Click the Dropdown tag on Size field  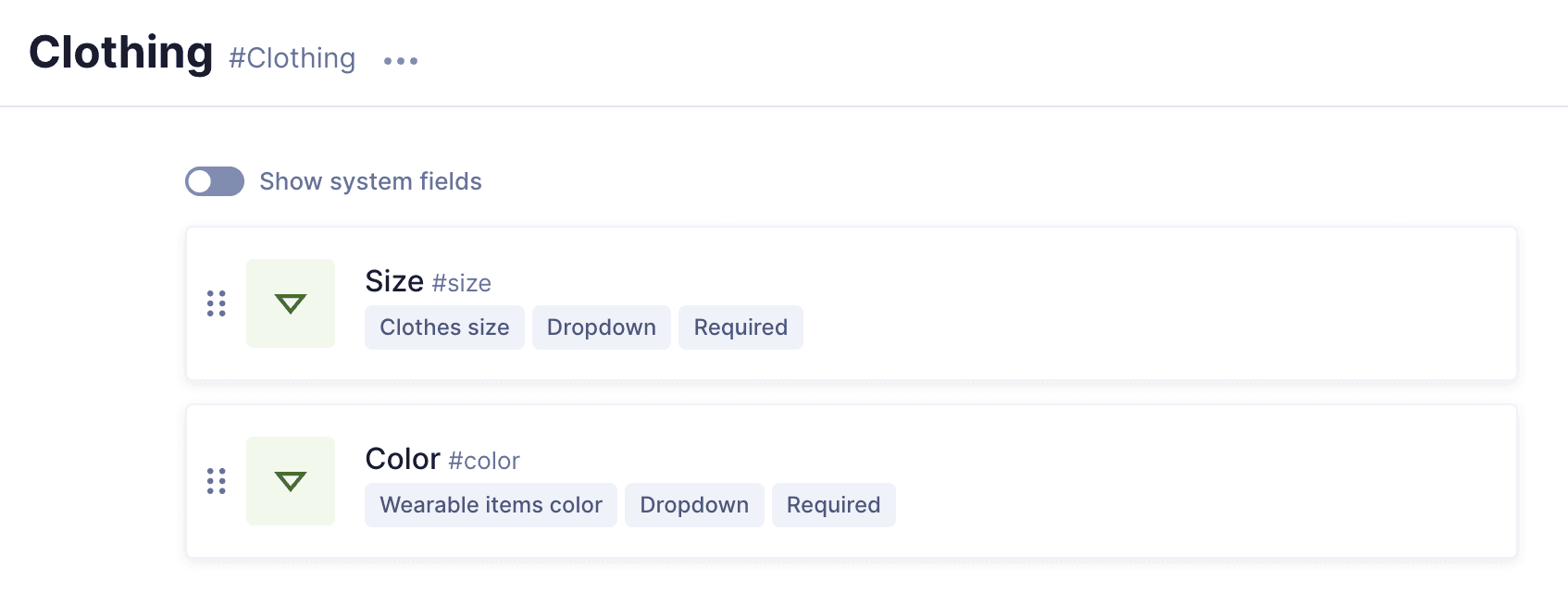click(602, 327)
